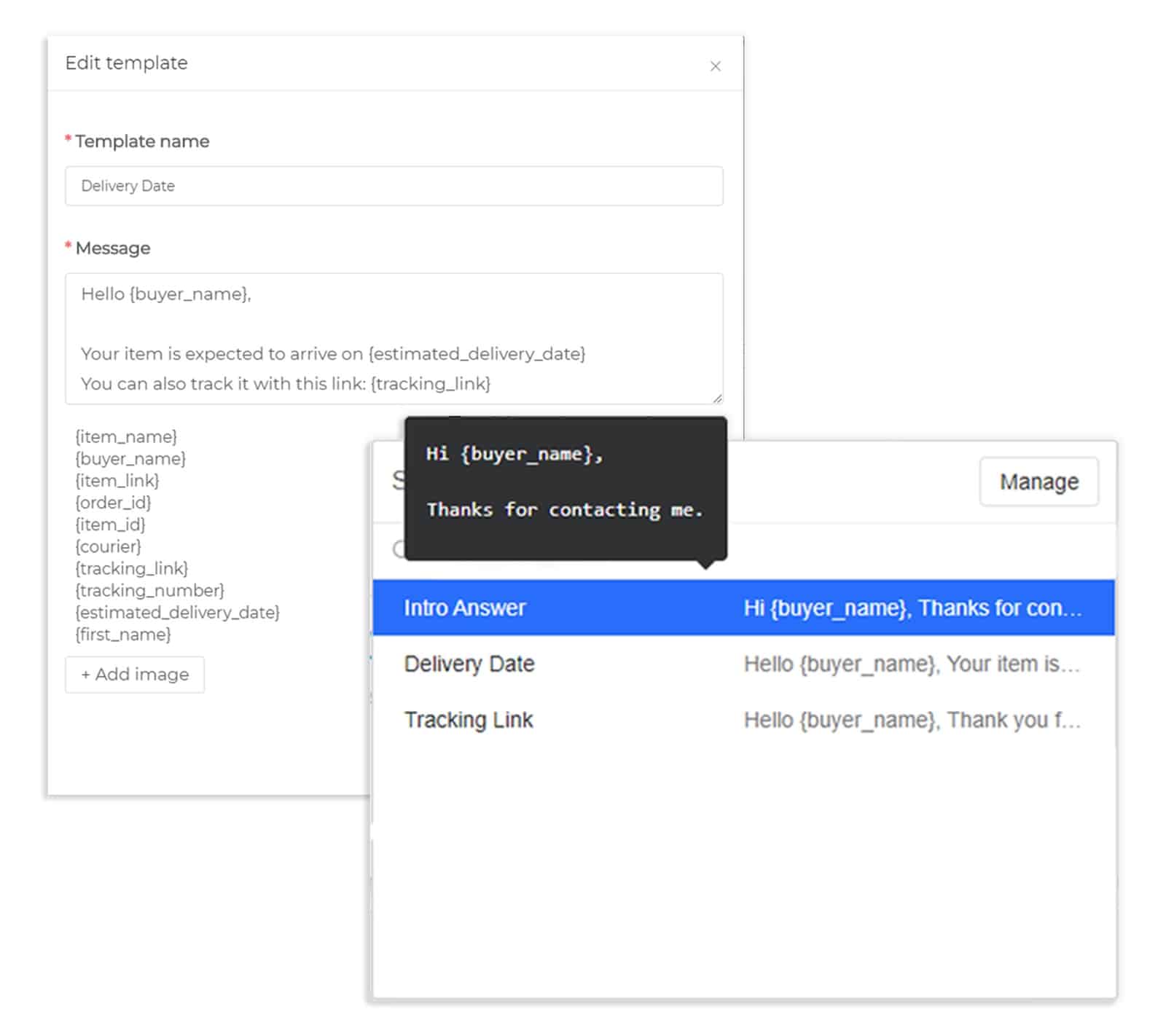Insert the {estimated_delivery_date} placeholder

pyautogui.click(x=176, y=612)
